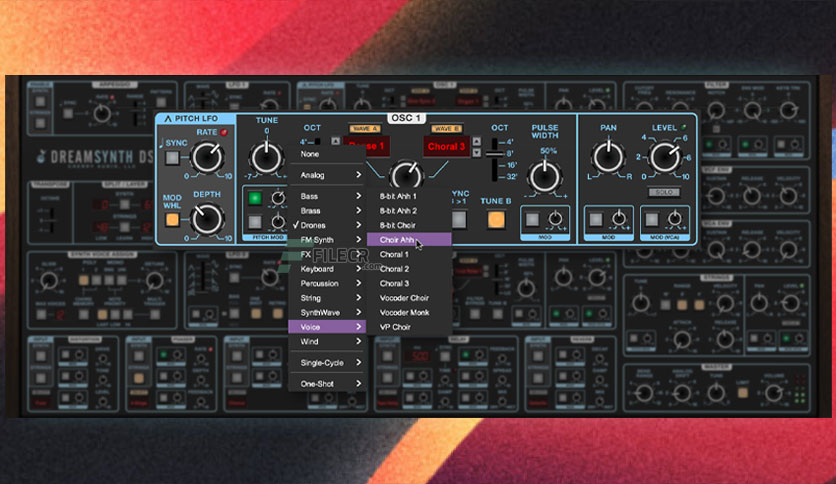Enable the TUNE B orange button
The height and width of the screenshot is (484, 836).
[495, 219]
